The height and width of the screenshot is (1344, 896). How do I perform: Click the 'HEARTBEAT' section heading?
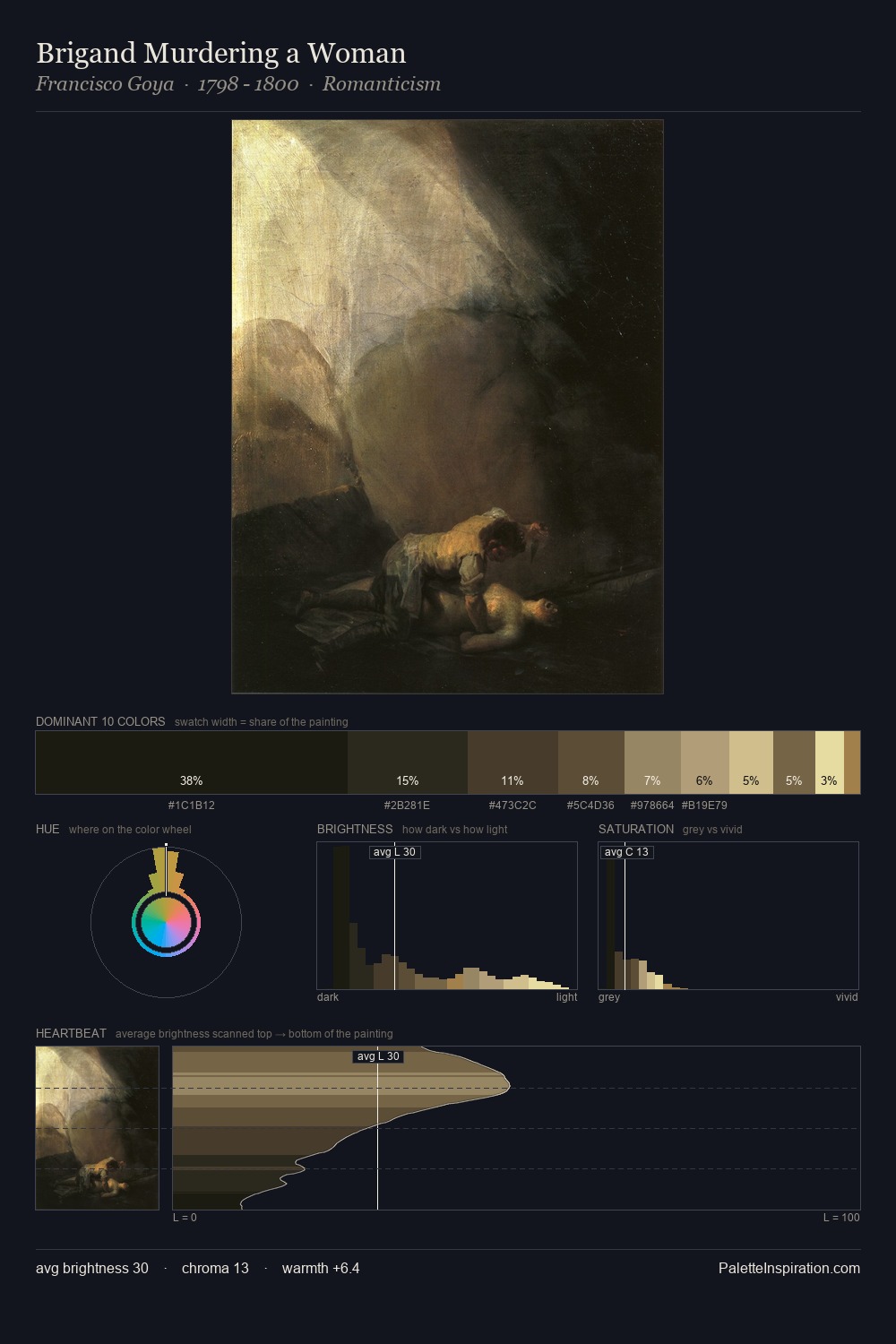pyautogui.click(x=71, y=1033)
